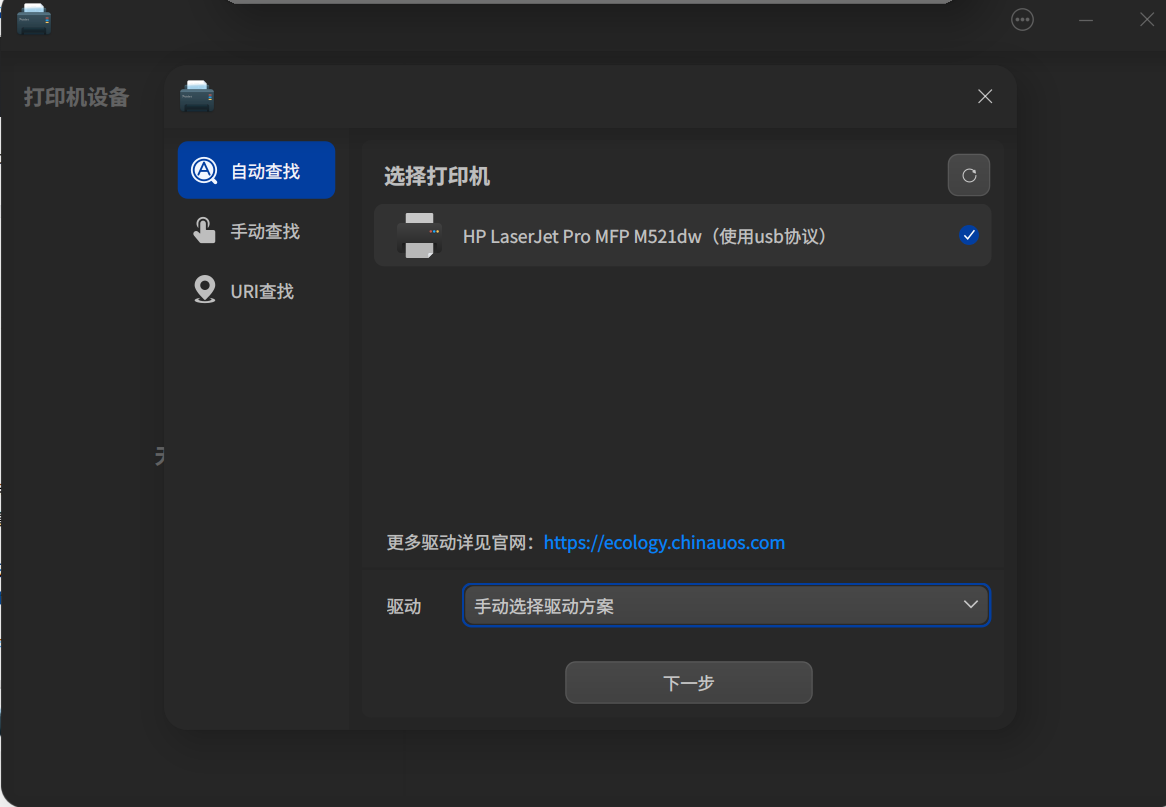Click the refresh icon to rescan printers
The height and width of the screenshot is (807, 1166).
tap(968, 174)
